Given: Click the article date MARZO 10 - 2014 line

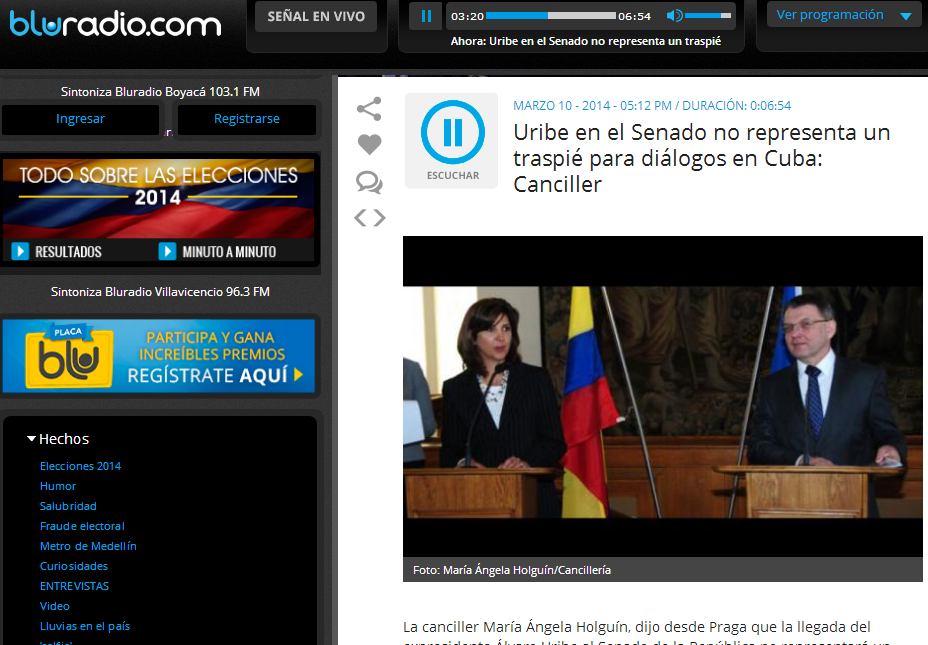Looking at the screenshot, I should (652, 106).
